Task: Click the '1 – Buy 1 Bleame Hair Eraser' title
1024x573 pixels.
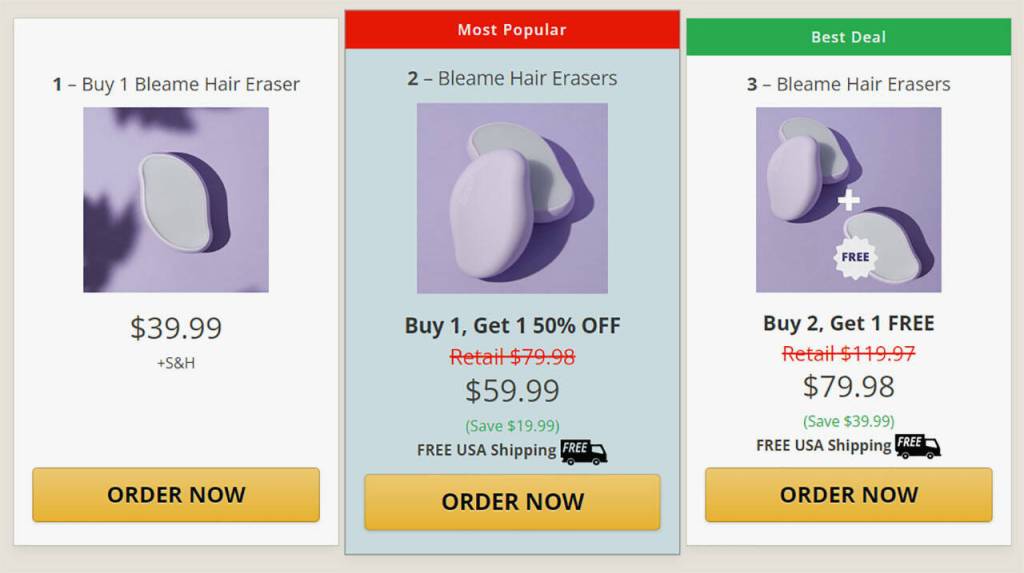Action: click(176, 84)
